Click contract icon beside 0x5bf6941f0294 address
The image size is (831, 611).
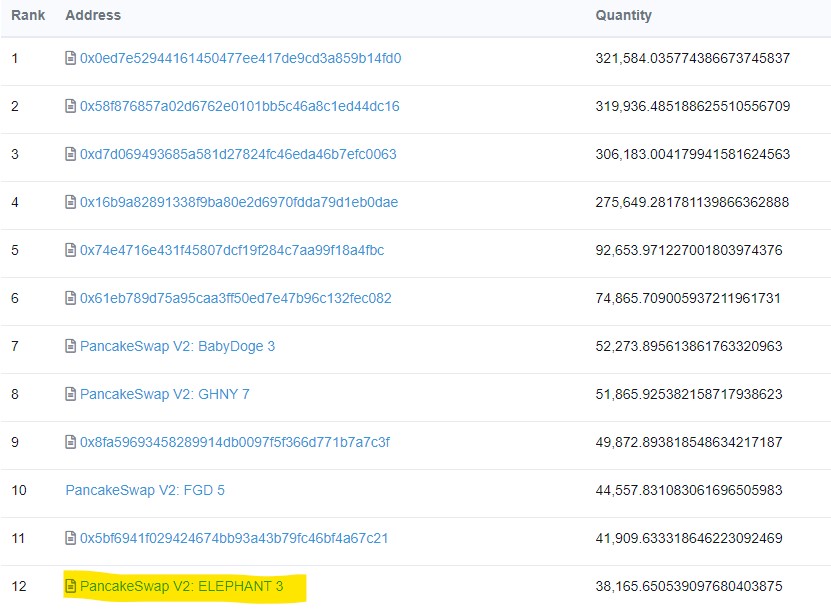coord(70,538)
